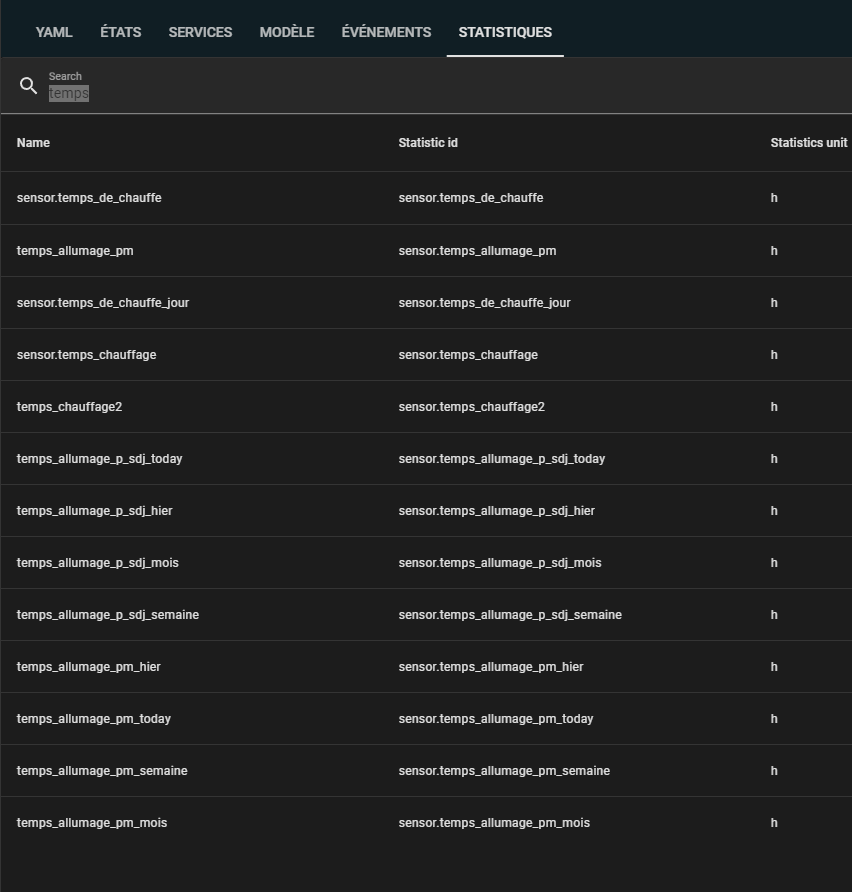Click the search field containing 'temps'
This screenshot has height=892, width=852.
point(400,93)
